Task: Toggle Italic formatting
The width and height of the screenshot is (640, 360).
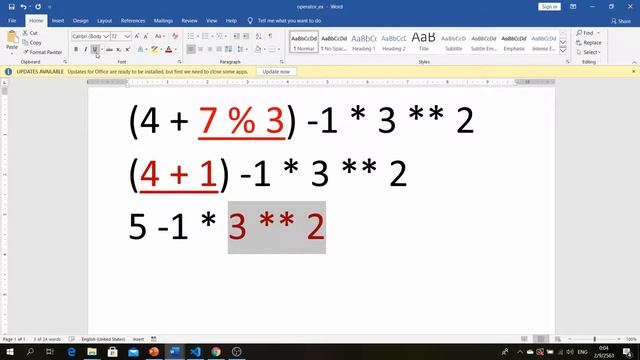Action: pyautogui.click(x=85, y=49)
